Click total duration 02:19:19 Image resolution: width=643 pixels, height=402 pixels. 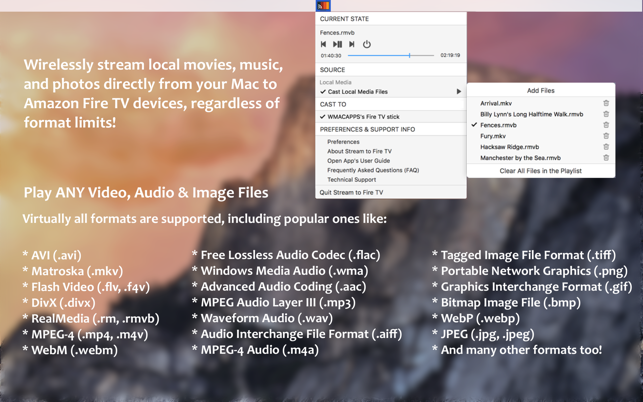450,55
